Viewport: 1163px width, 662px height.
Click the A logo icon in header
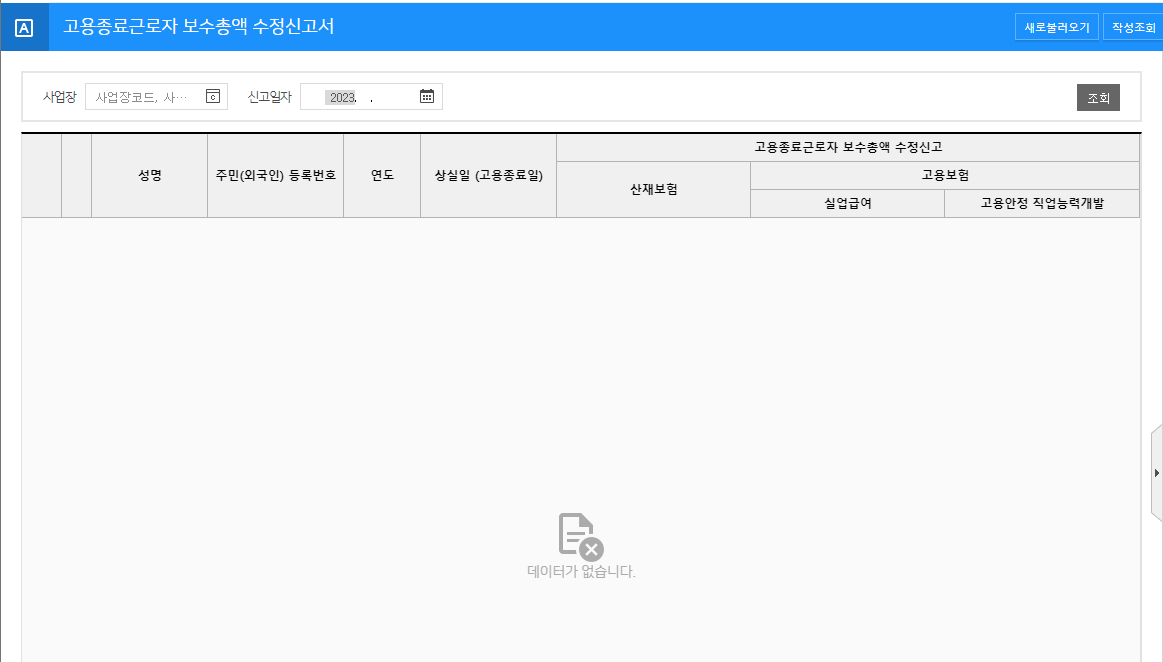(x=24, y=27)
